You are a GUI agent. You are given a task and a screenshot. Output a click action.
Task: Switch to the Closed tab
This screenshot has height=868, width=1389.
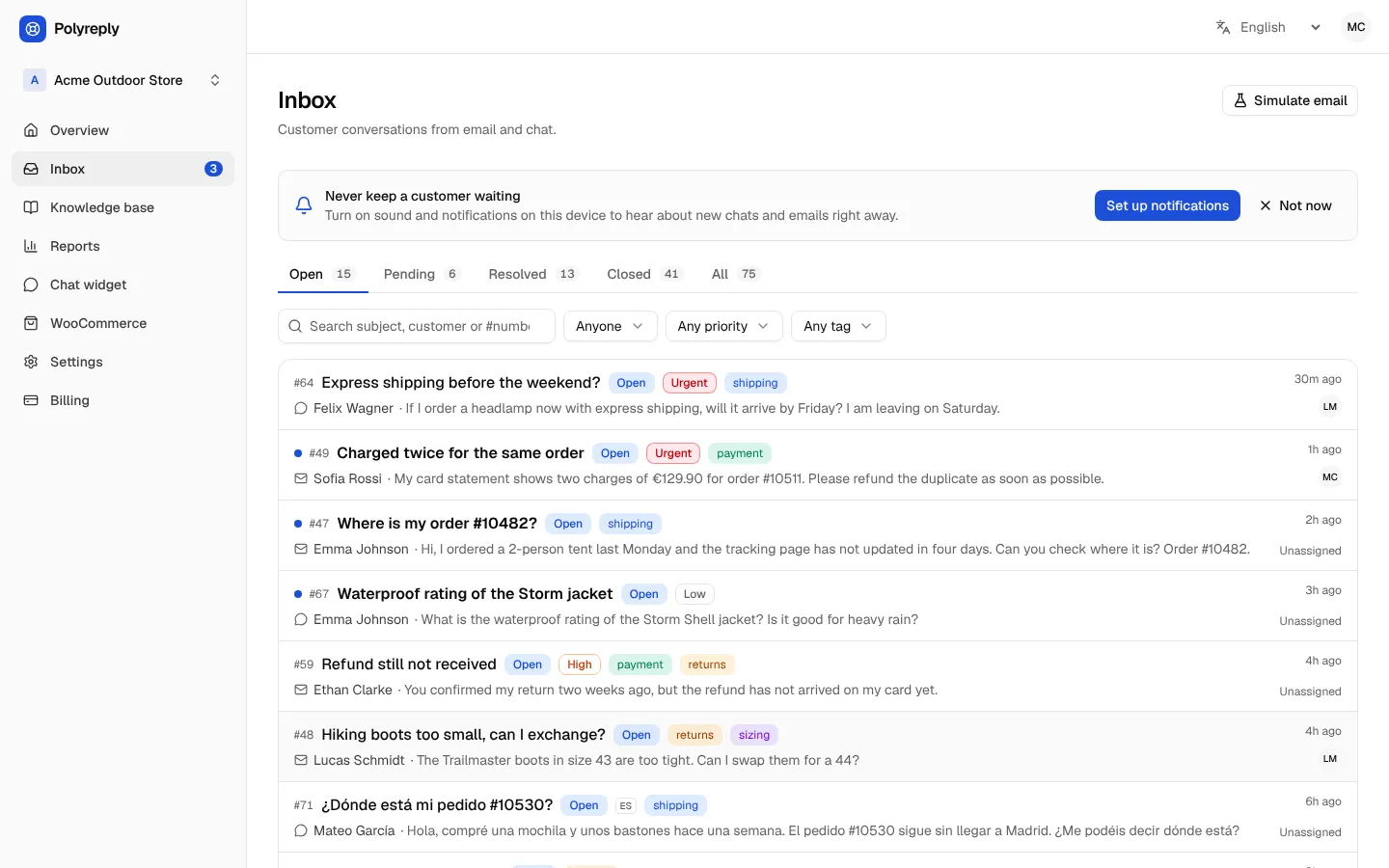coord(644,274)
